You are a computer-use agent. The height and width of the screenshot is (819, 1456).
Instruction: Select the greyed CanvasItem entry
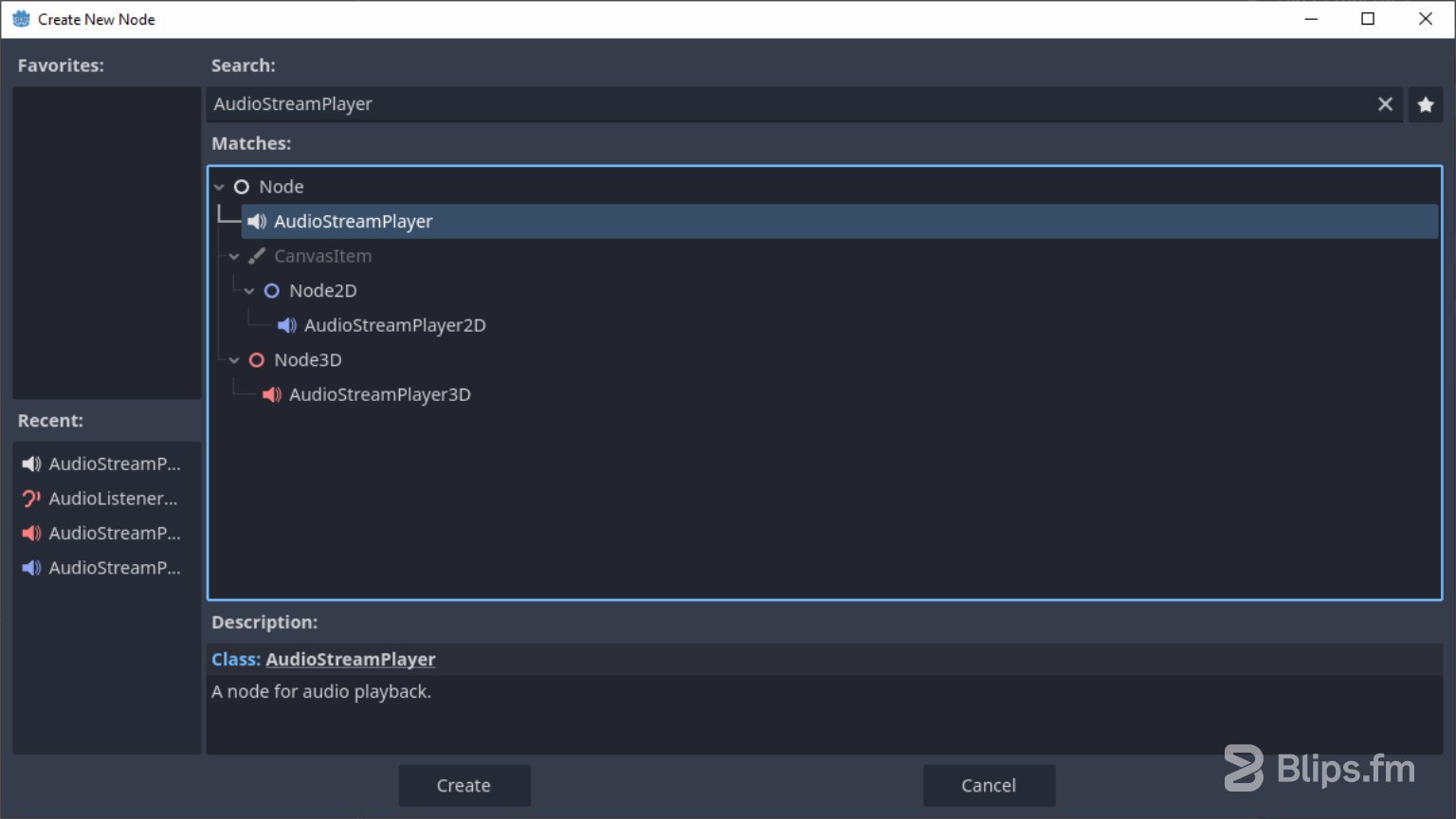pyautogui.click(x=323, y=256)
